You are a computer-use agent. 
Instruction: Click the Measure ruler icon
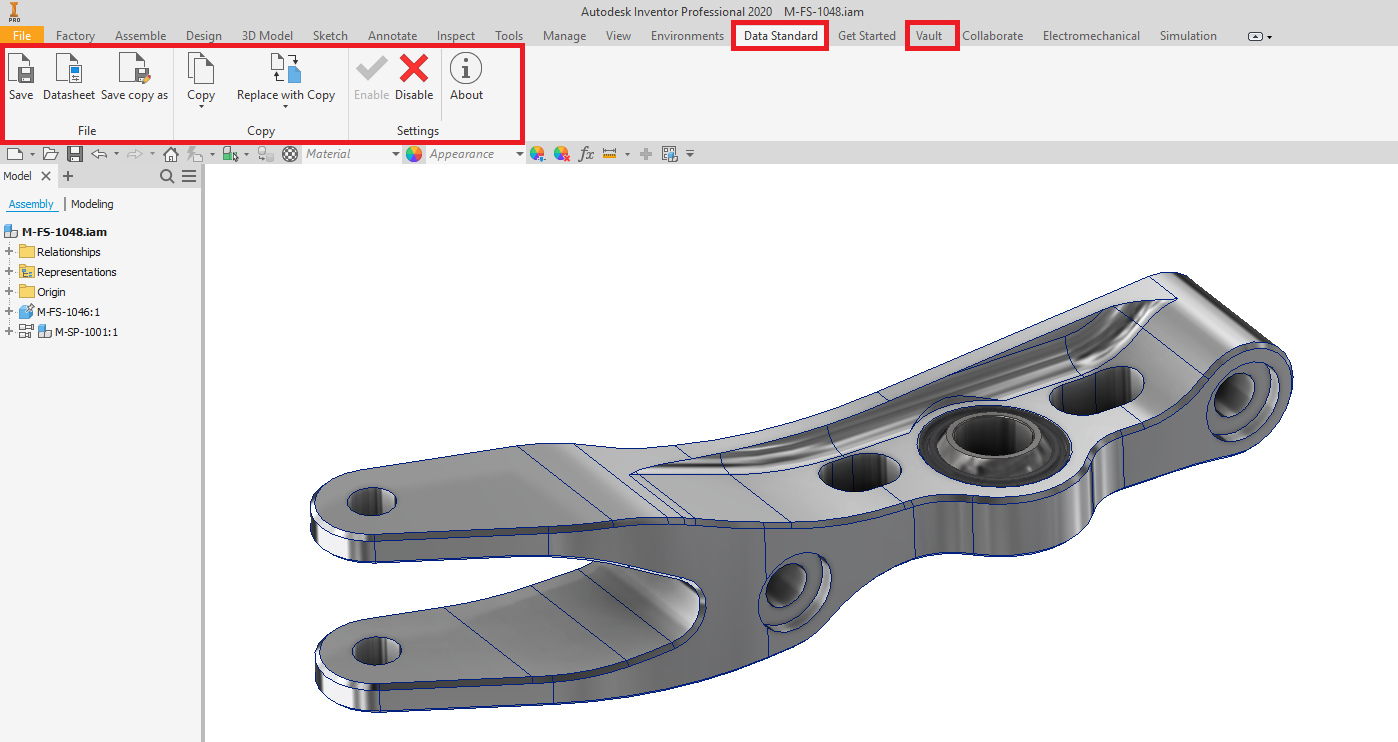[609, 154]
